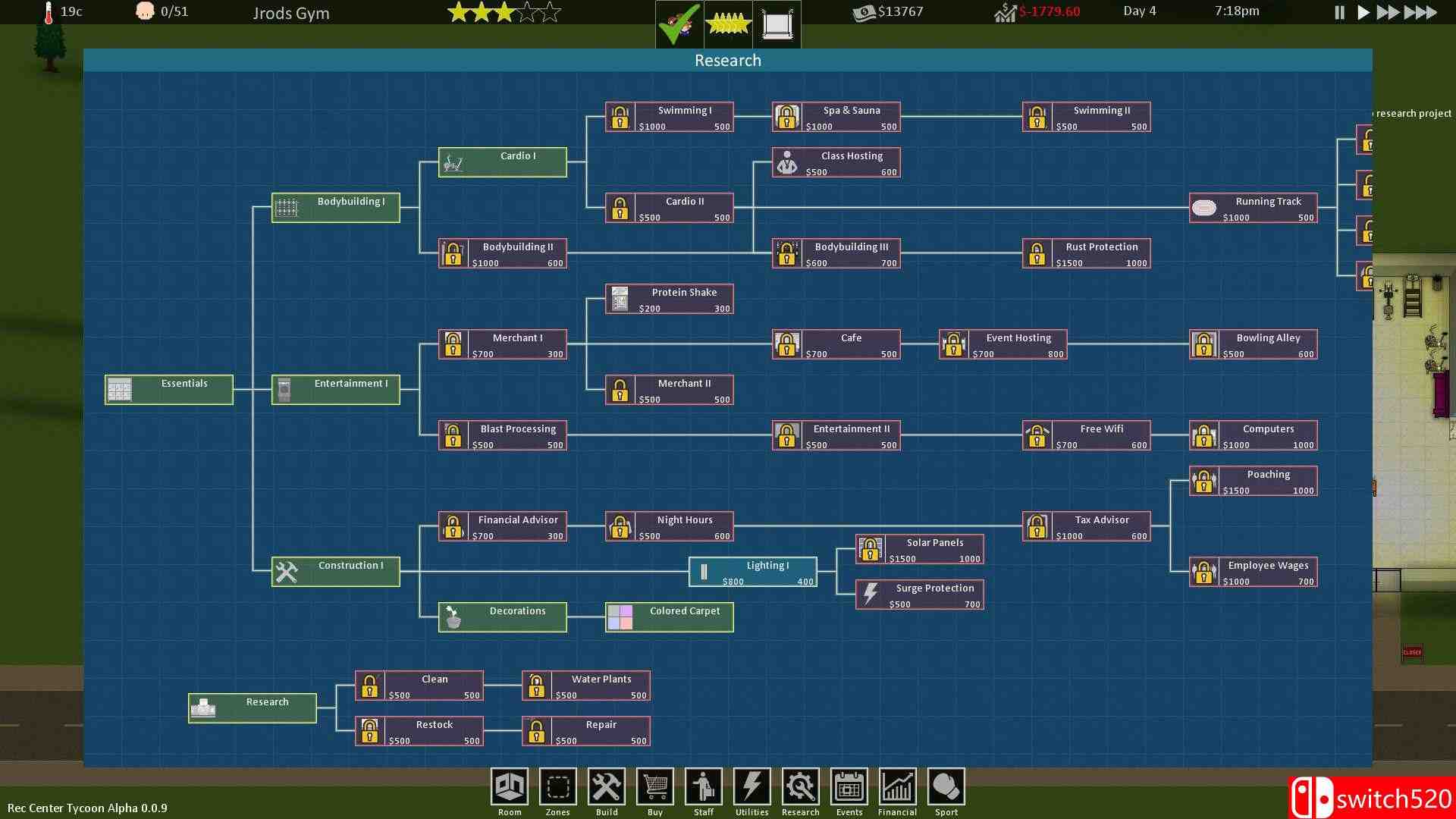Image resolution: width=1456 pixels, height=819 pixels.
Task: Research the Bowling Alley upgrade
Action: pyautogui.click(x=1253, y=344)
